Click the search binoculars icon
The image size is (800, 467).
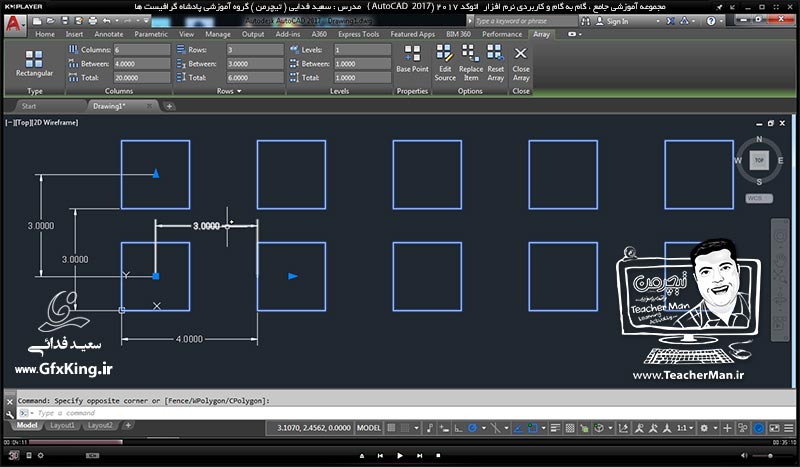point(586,21)
